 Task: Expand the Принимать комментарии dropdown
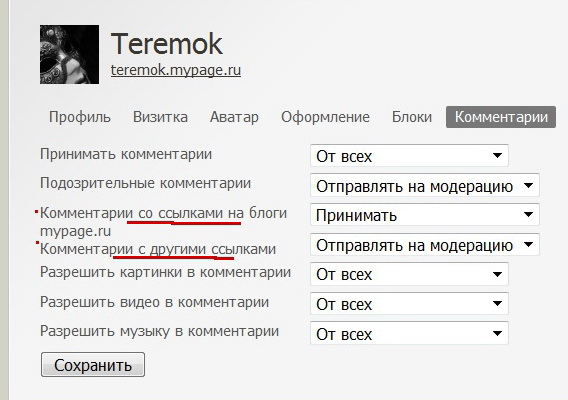click(x=409, y=156)
